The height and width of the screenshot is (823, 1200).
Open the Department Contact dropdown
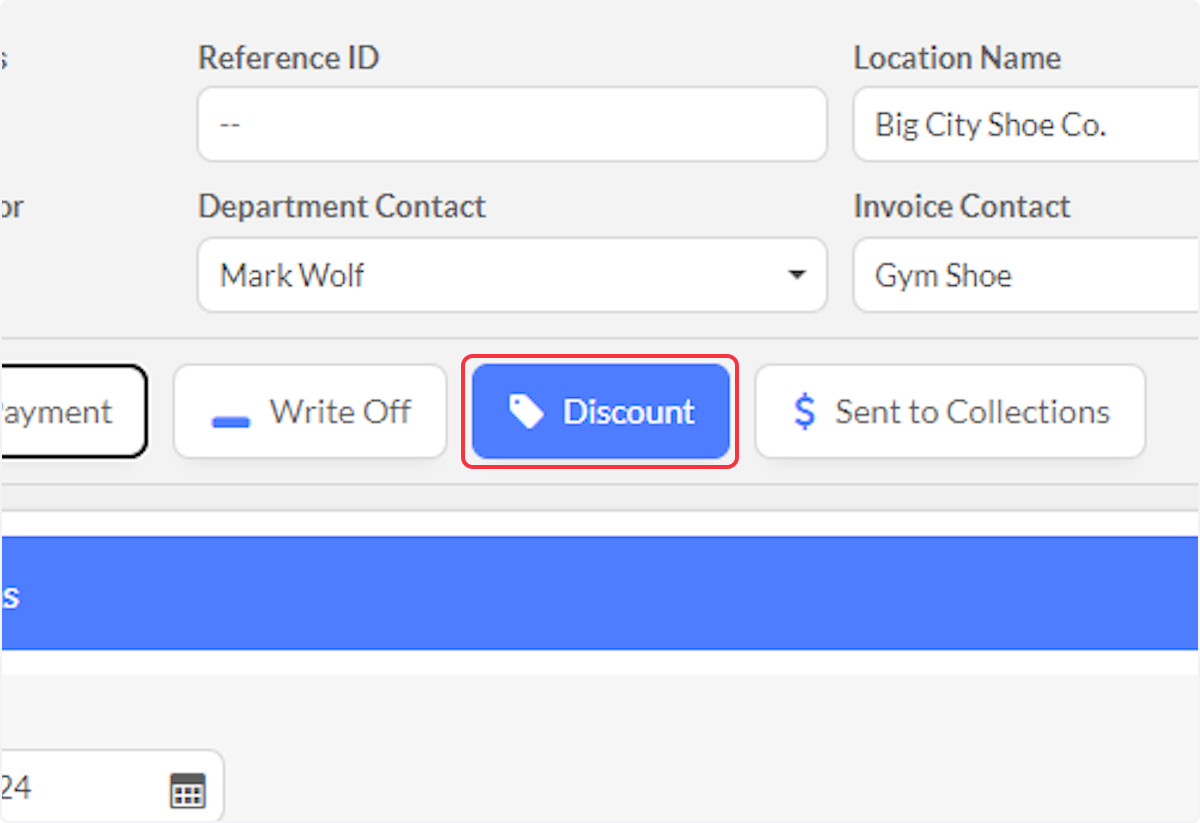[512, 275]
